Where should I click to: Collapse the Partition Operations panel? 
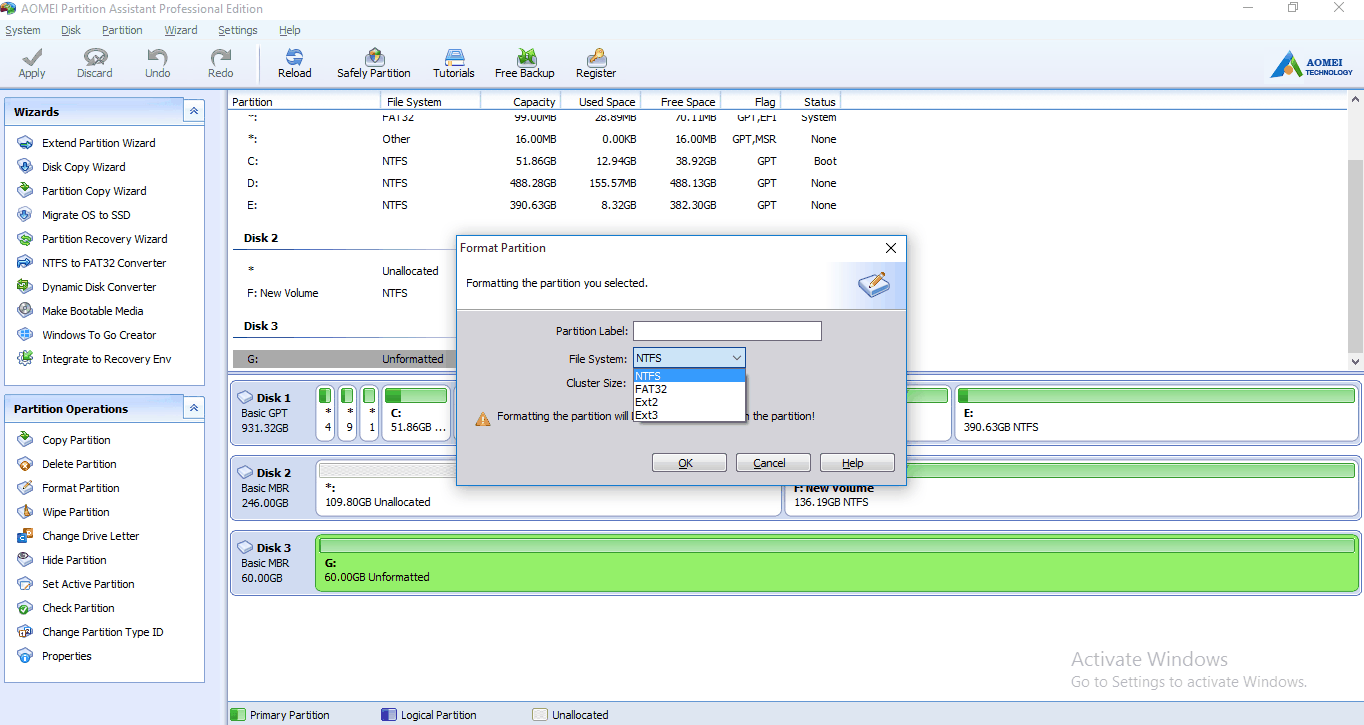194,408
